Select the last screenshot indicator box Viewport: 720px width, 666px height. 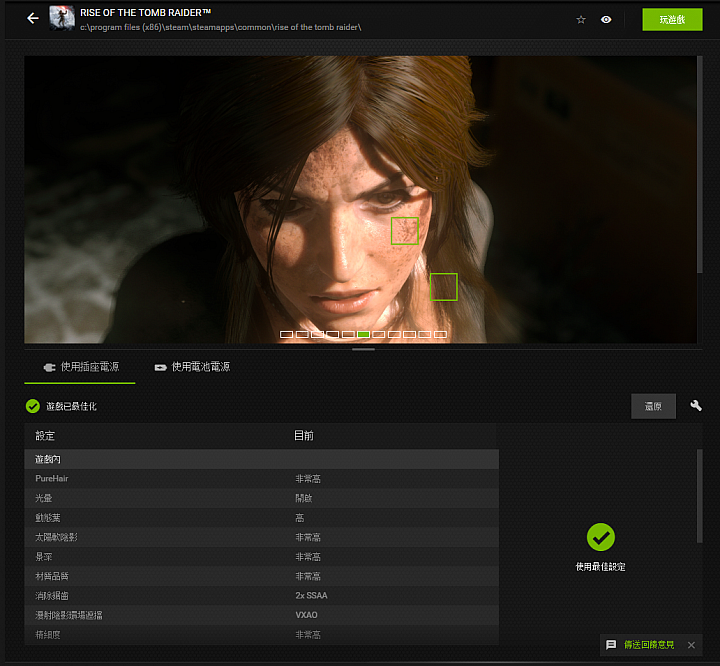coord(440,334)
